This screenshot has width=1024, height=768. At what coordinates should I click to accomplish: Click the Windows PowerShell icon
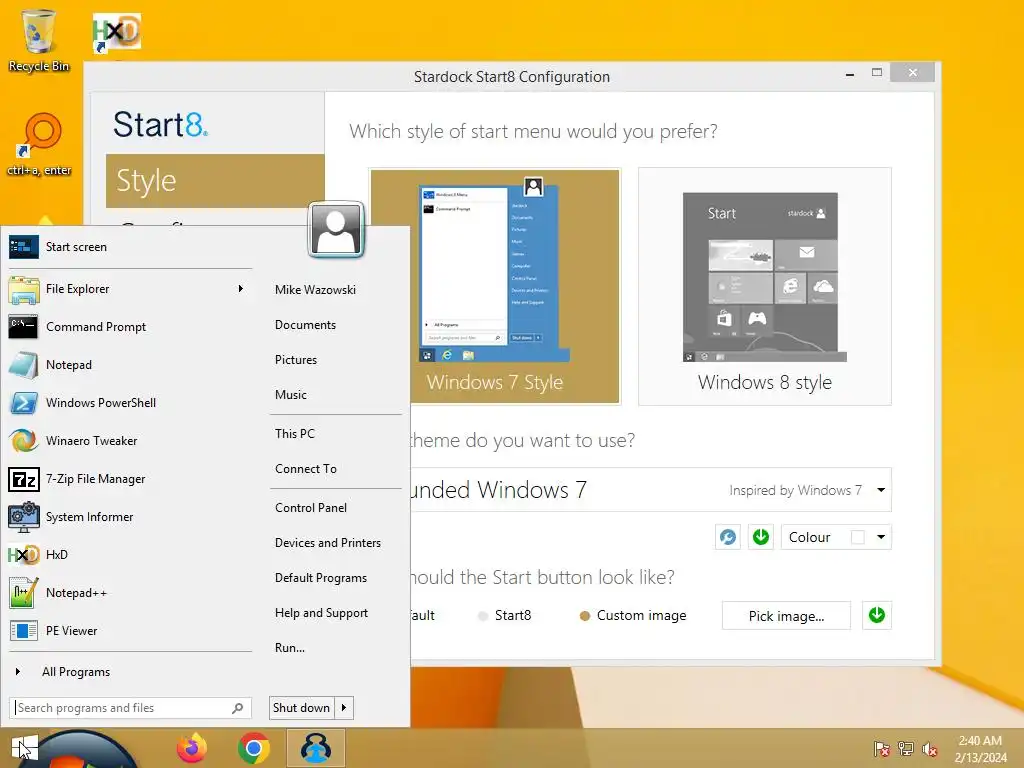pyautogui.click(x=24, y=403)
